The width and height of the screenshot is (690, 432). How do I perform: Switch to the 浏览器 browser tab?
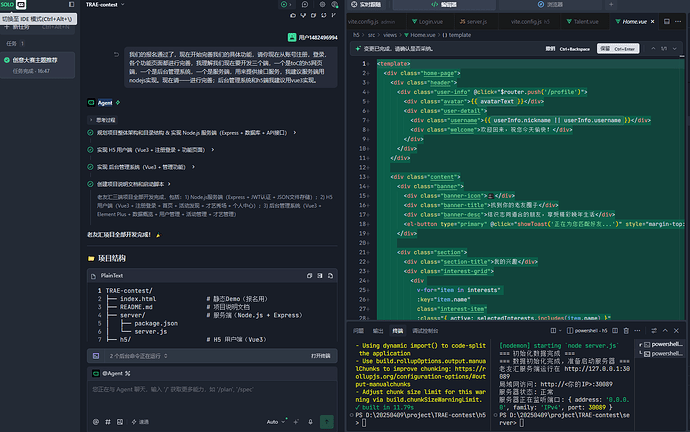[550, 4]
